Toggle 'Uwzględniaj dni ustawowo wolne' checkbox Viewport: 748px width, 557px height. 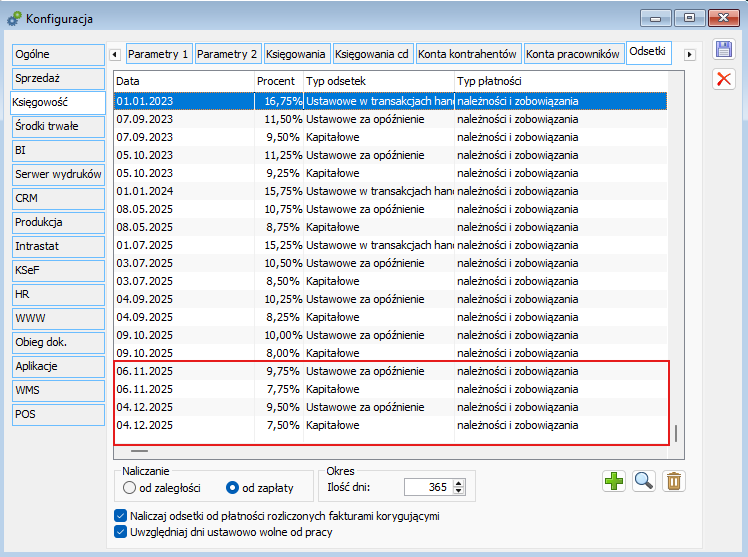(x=122, y=532)
